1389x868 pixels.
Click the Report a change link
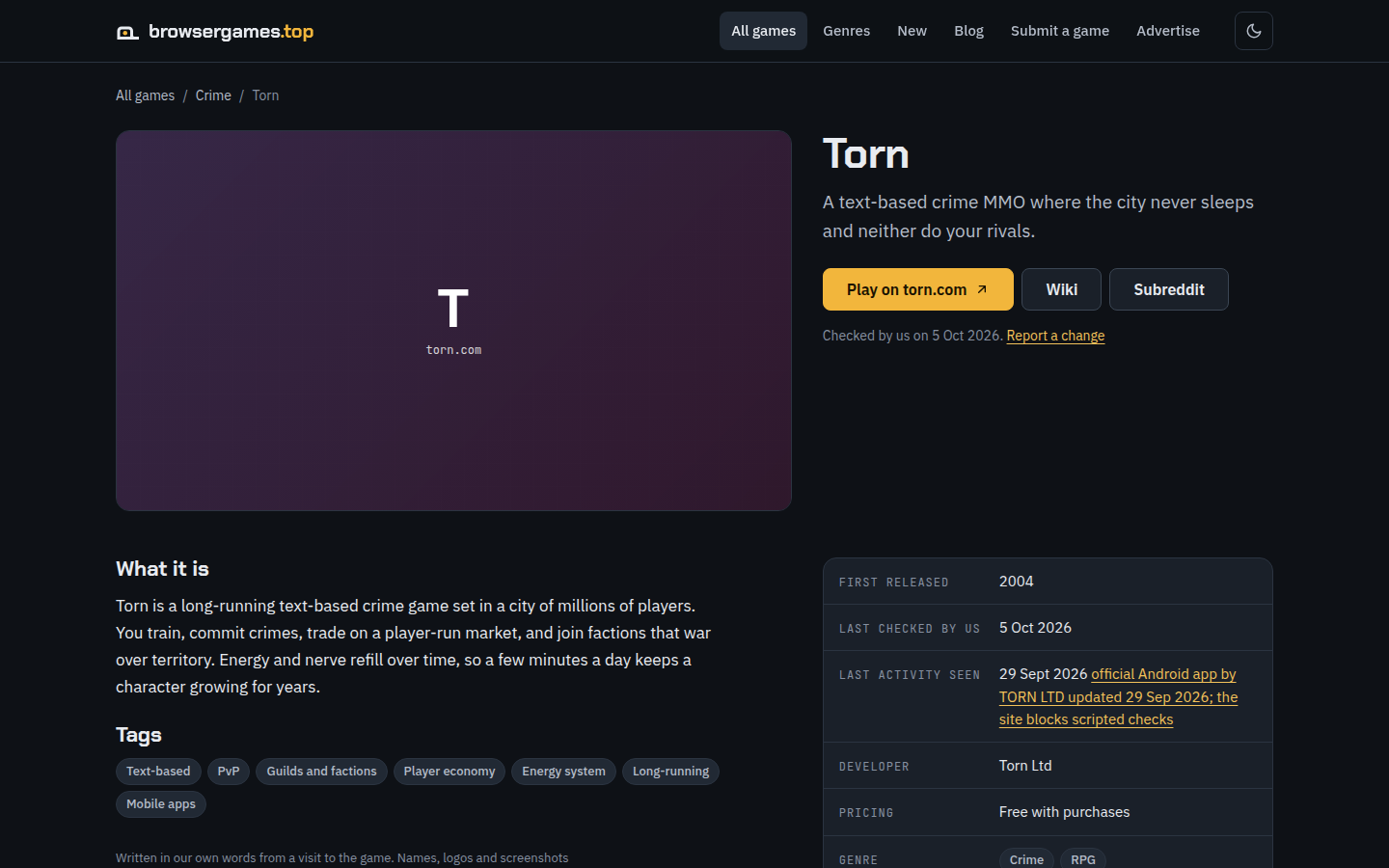click(1055, 336)
